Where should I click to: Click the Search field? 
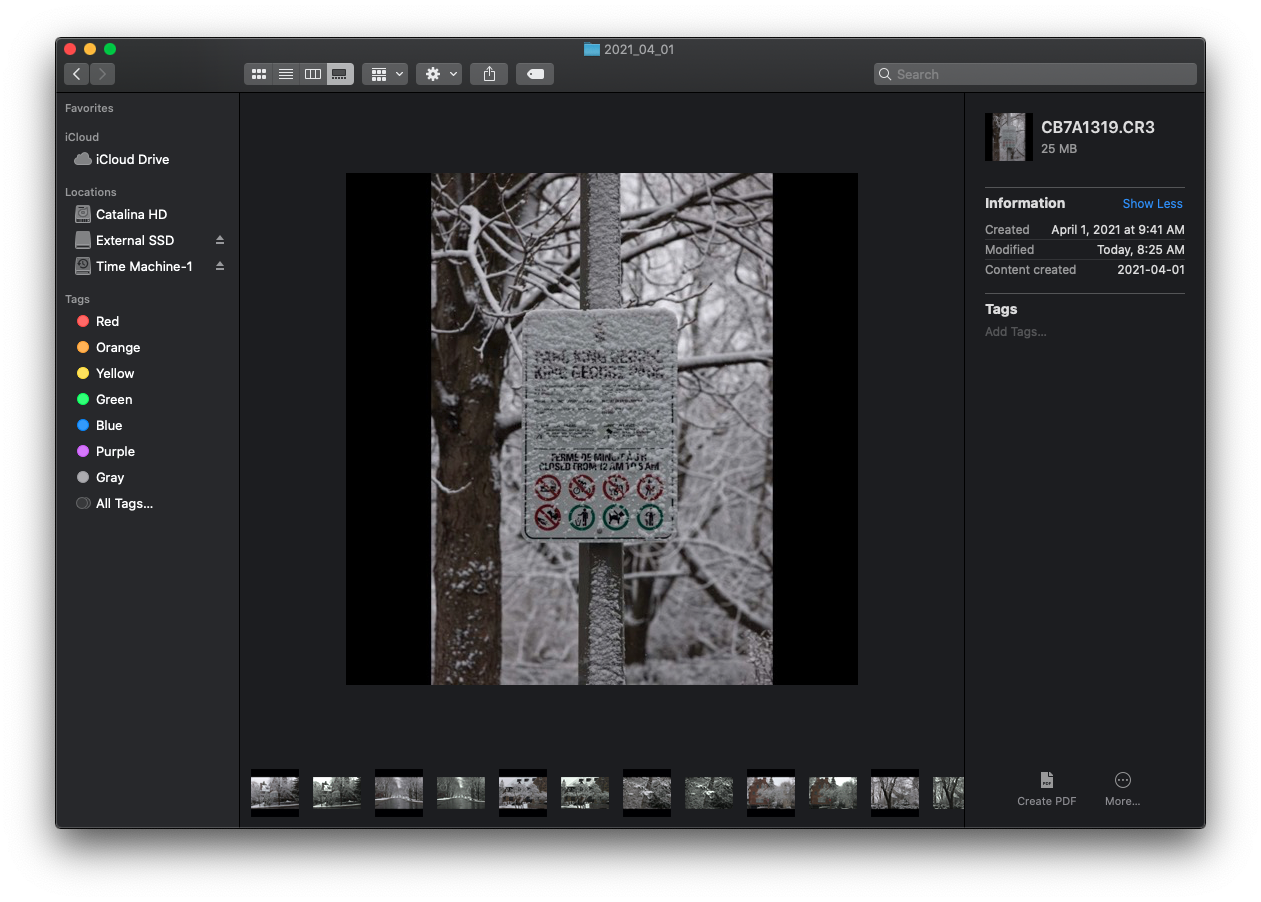click(x=1035, y=74)
